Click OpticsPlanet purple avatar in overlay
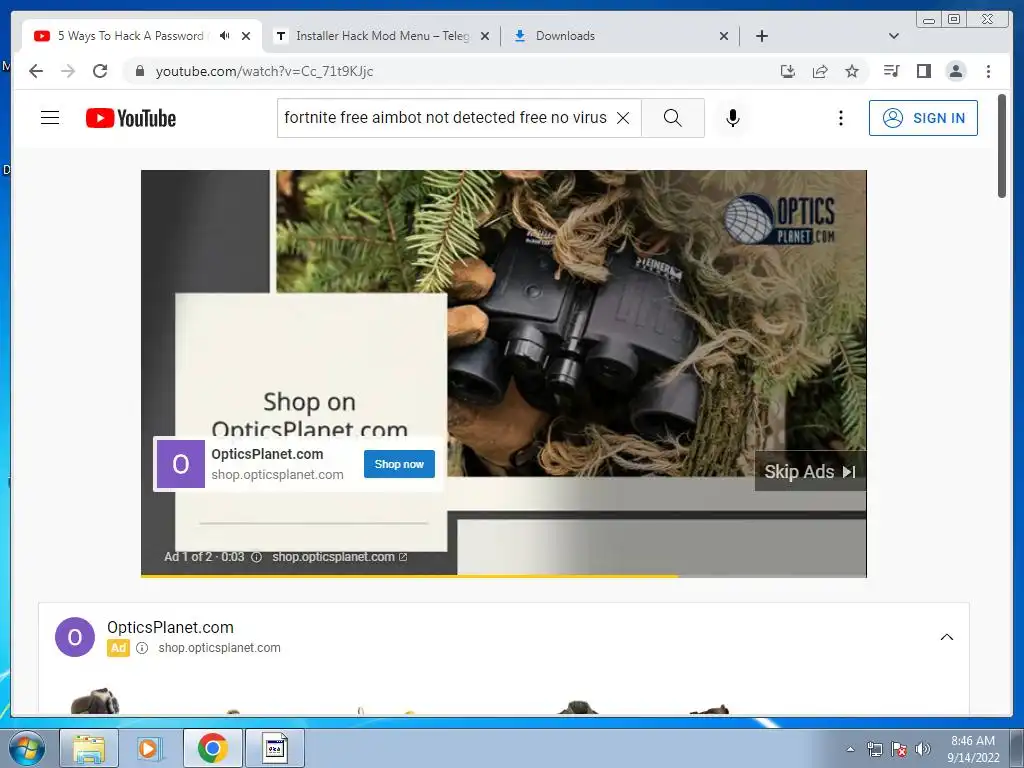Image resolution: width=1024 pixels, height=768 pixels. tap(181, 464)
